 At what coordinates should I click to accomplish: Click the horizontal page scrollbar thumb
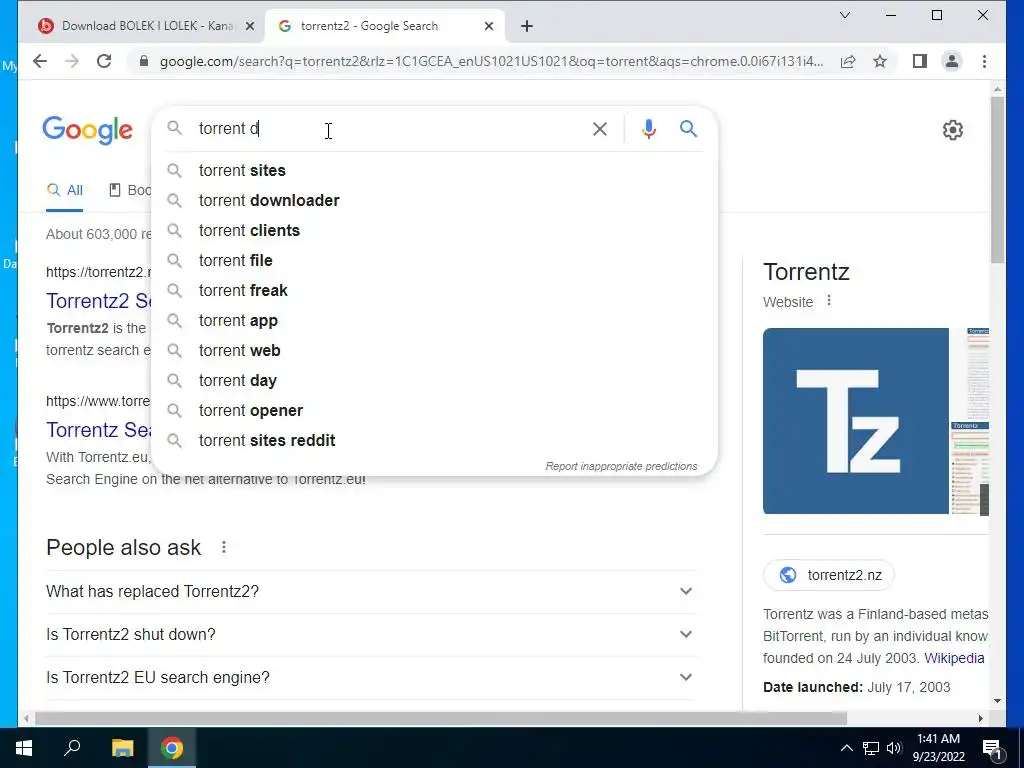(x=441, y=718)
